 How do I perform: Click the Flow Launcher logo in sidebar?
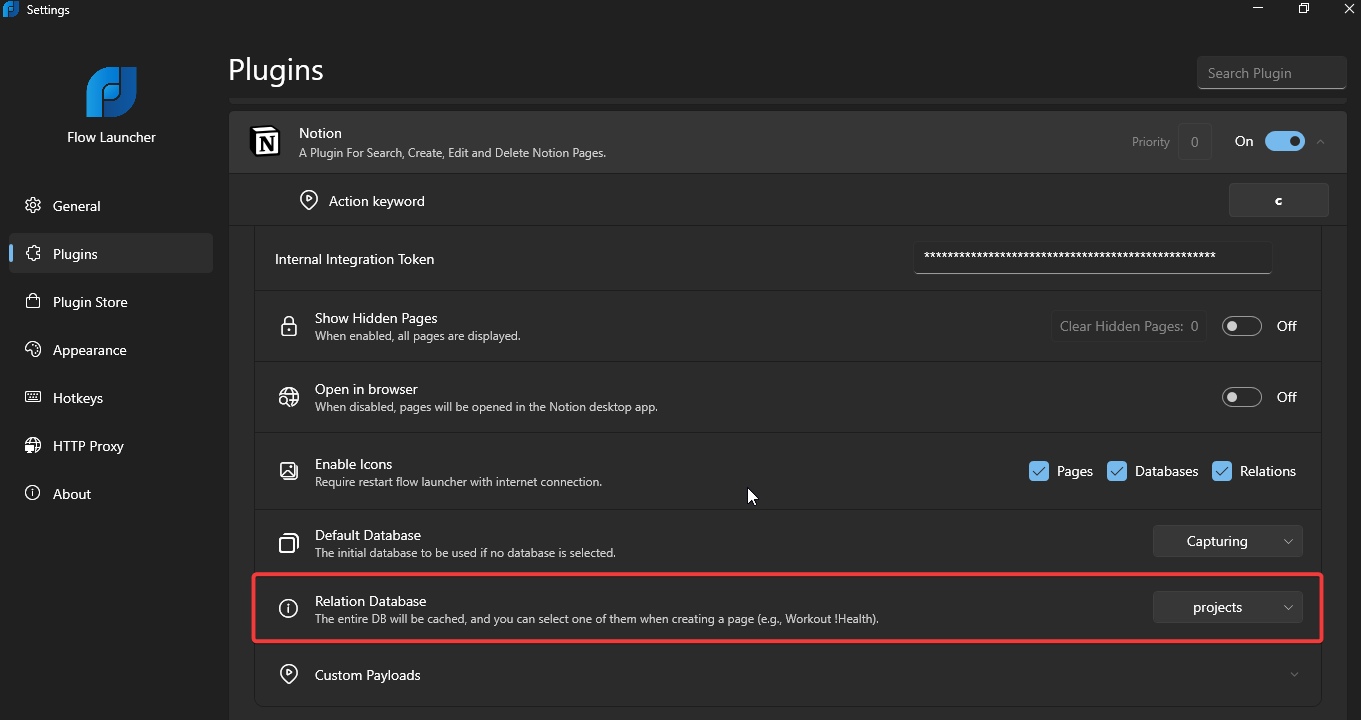point(111,92)
